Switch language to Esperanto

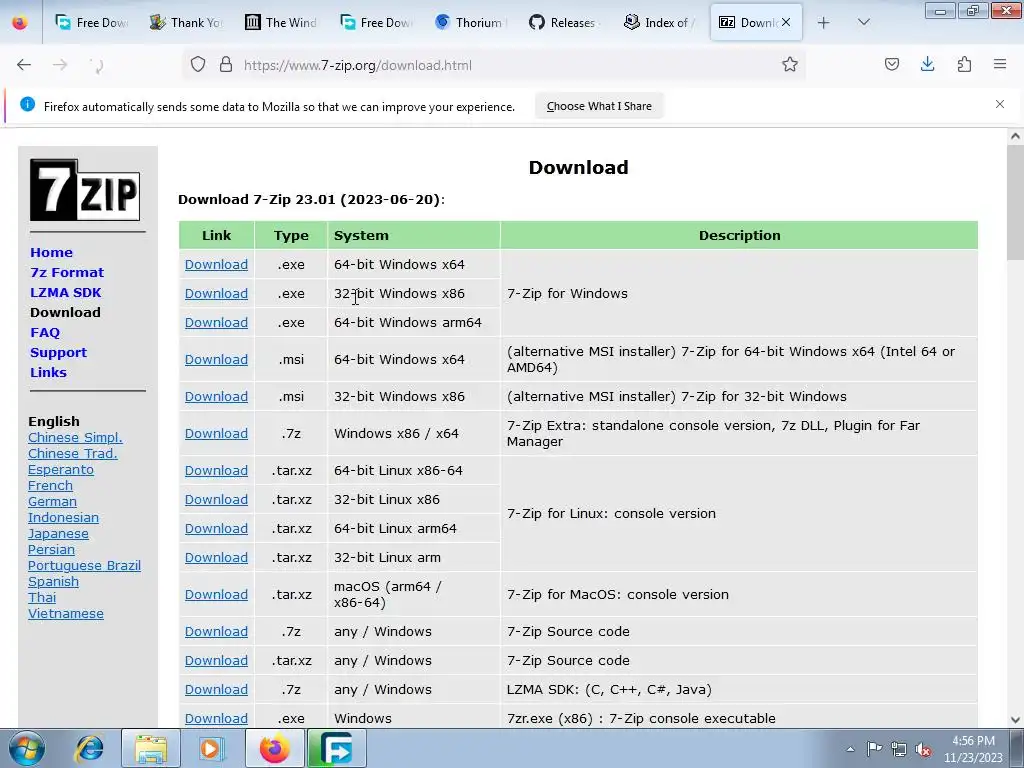pos(61,470)
